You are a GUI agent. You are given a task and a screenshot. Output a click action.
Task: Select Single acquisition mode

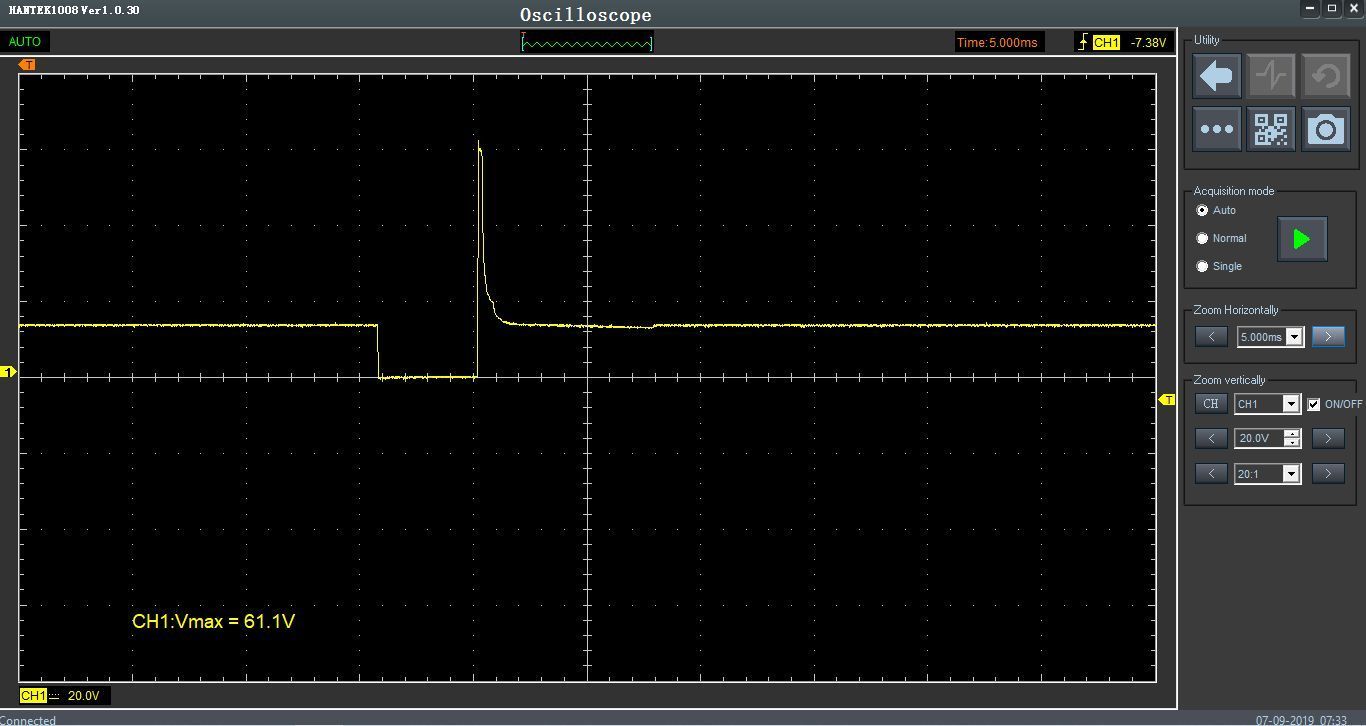1202,266
